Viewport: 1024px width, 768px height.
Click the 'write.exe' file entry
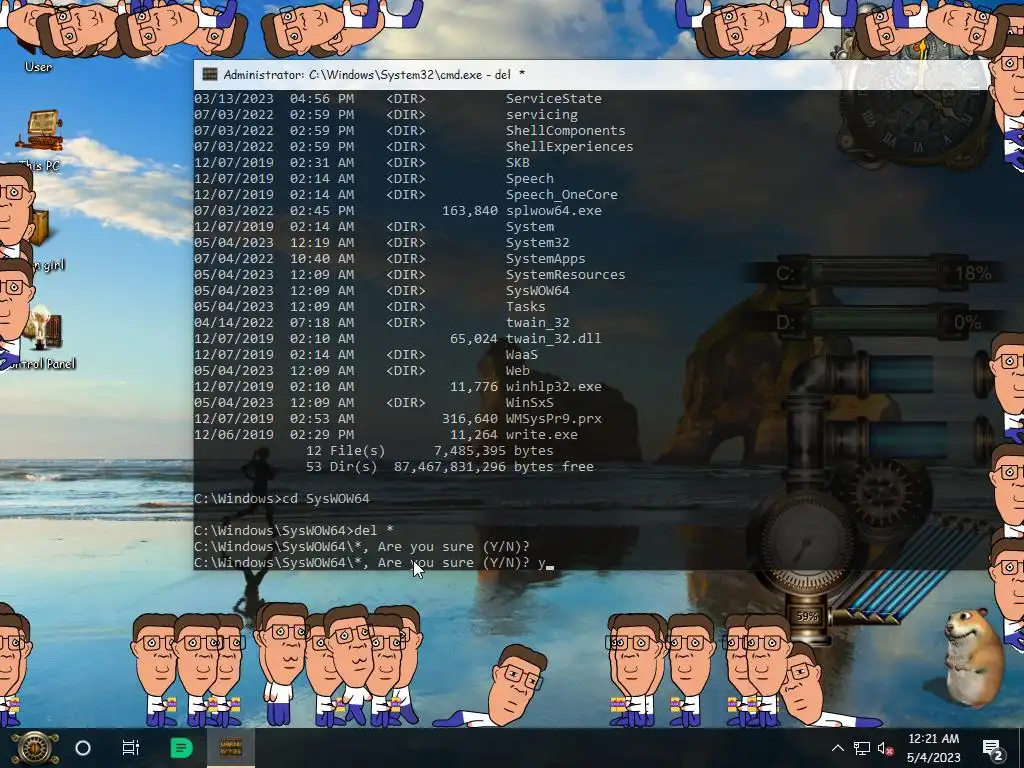click(542, 434)
